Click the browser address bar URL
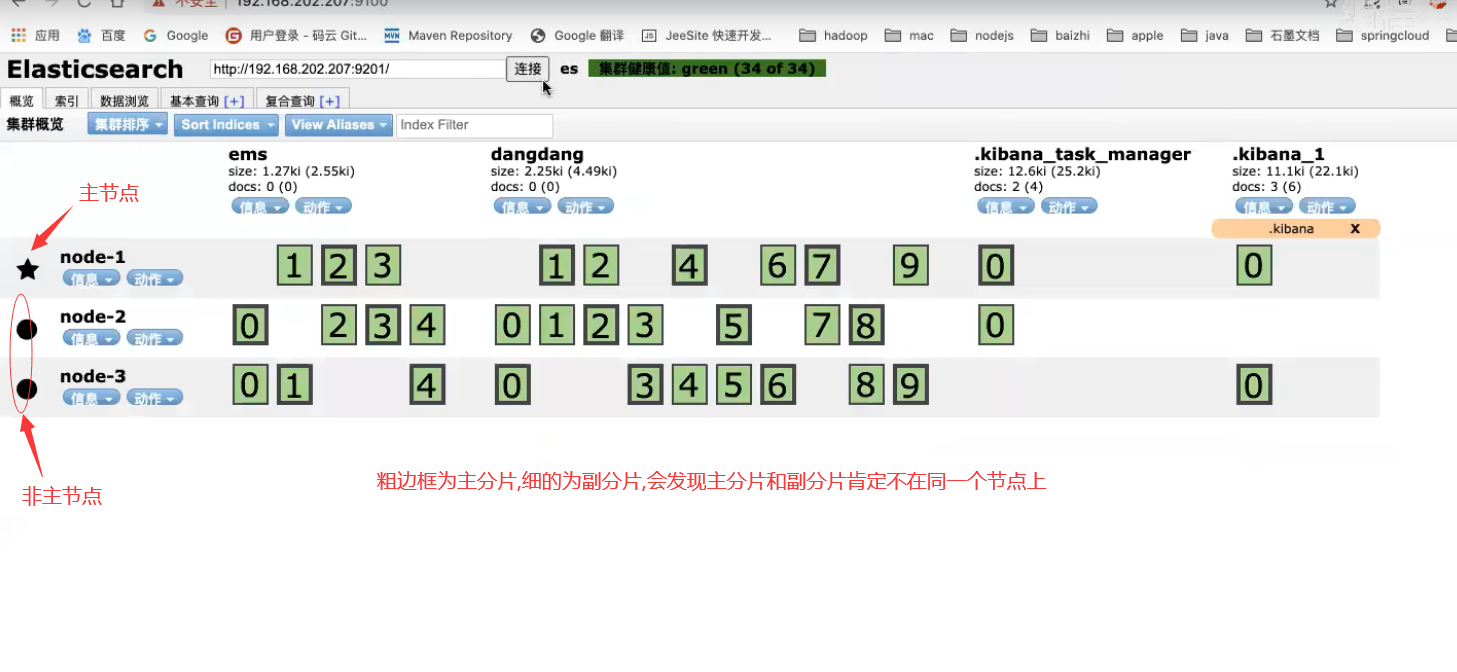 pyautogui.click(x=311, y=3)
